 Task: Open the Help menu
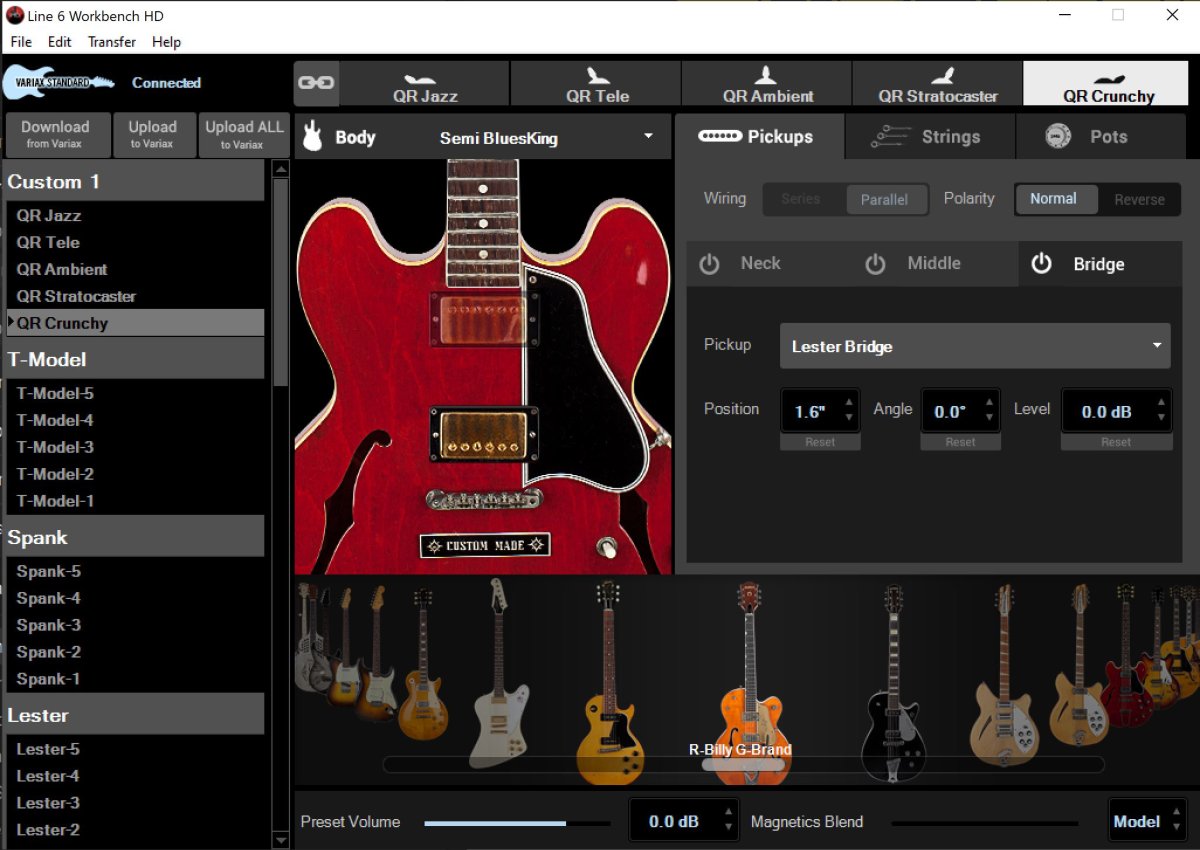167,42
